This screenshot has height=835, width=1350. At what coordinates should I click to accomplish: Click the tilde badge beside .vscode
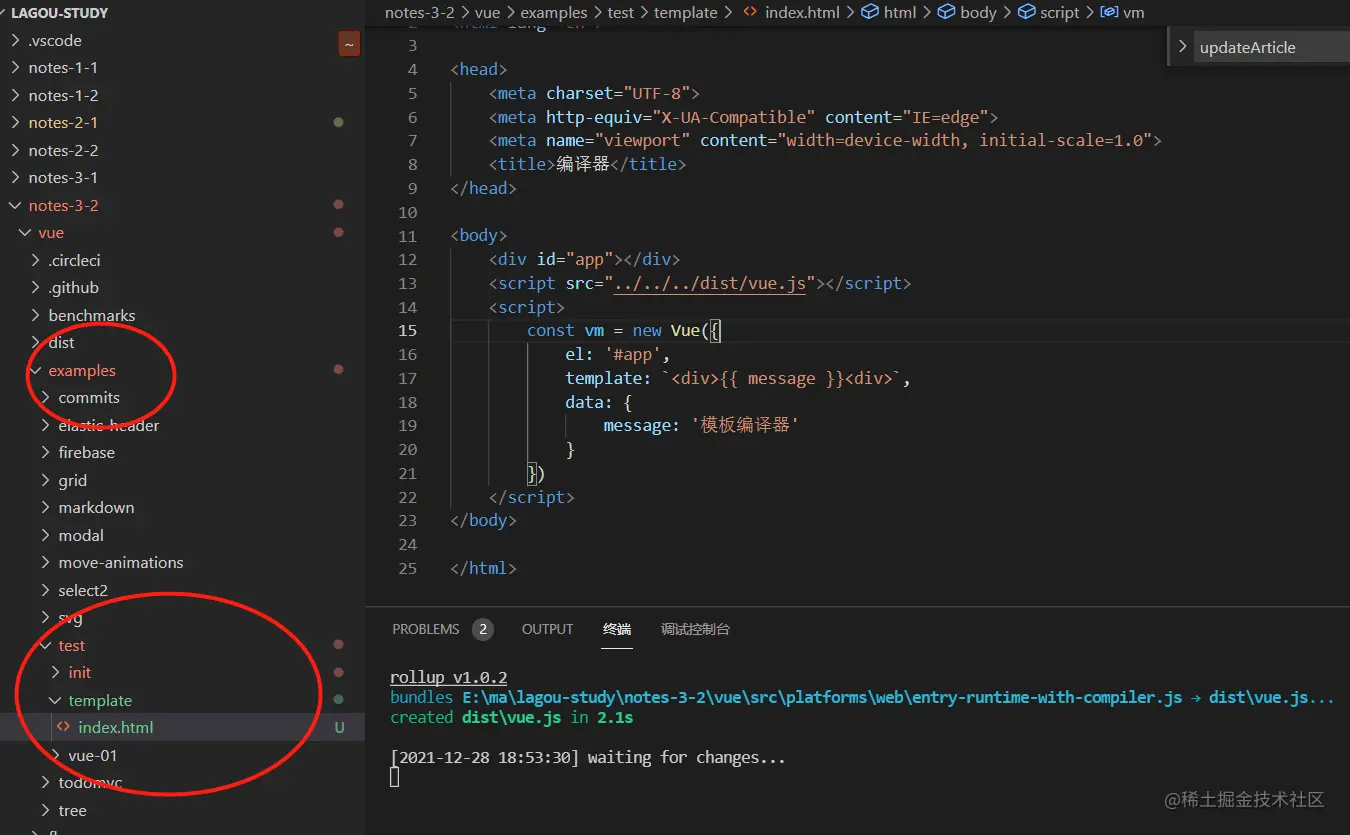(x=349, y=44)
